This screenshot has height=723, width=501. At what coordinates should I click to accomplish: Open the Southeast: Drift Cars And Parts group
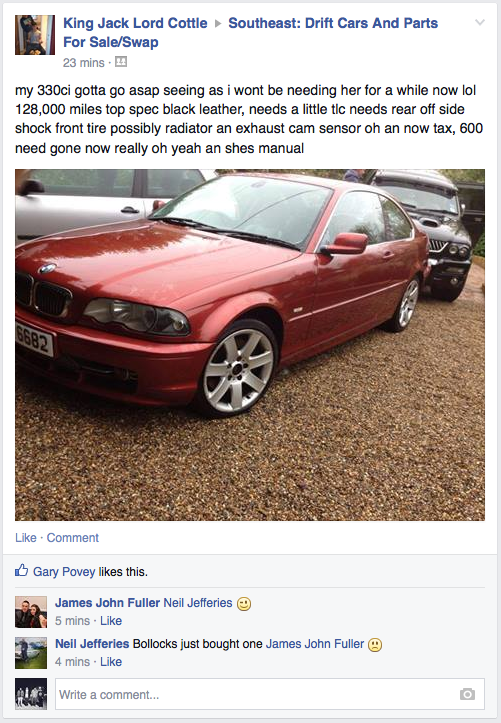point(250,32)
